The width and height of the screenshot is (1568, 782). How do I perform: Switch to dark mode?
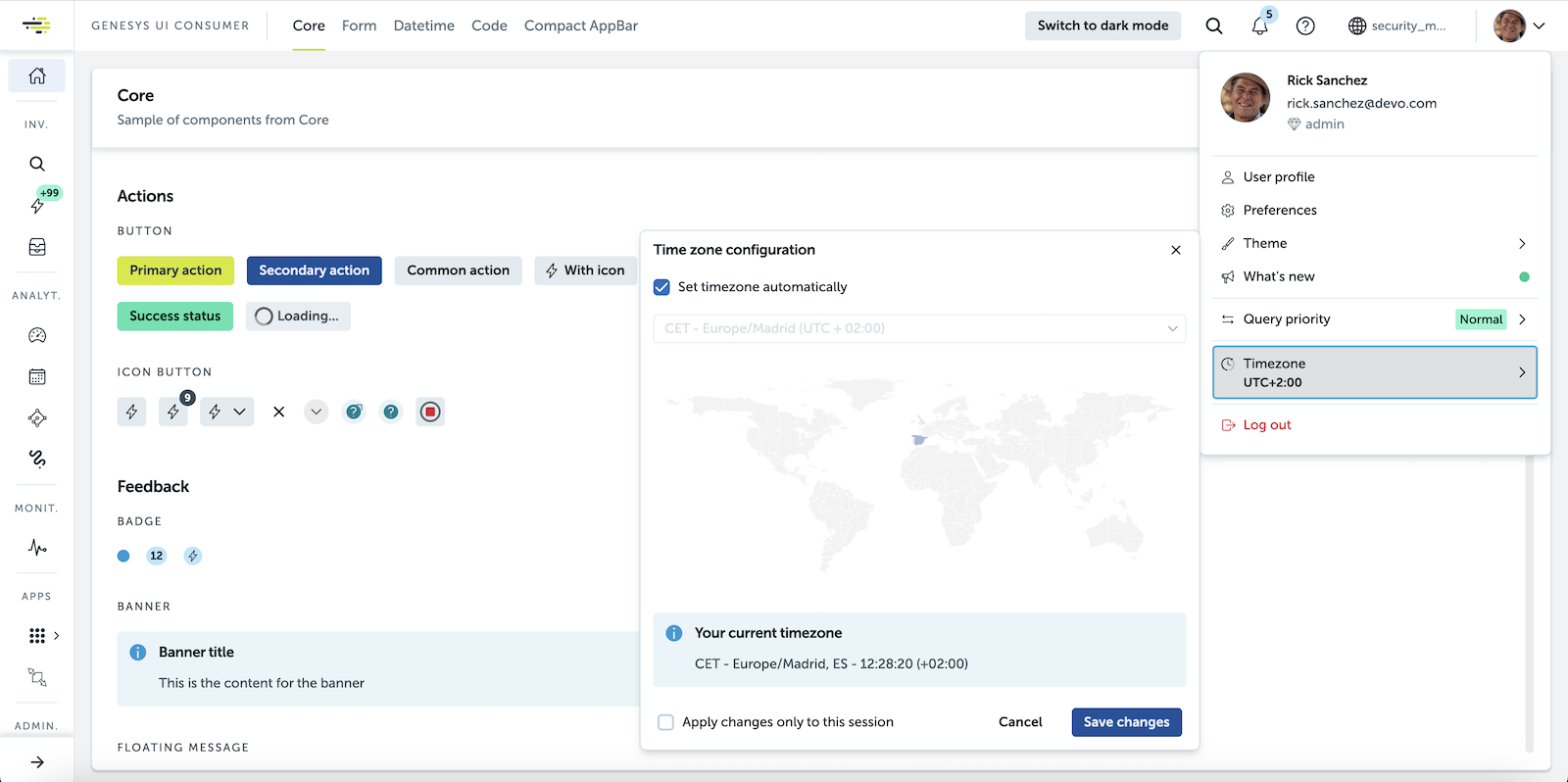pyautogui.click(x=1102, y=25)
